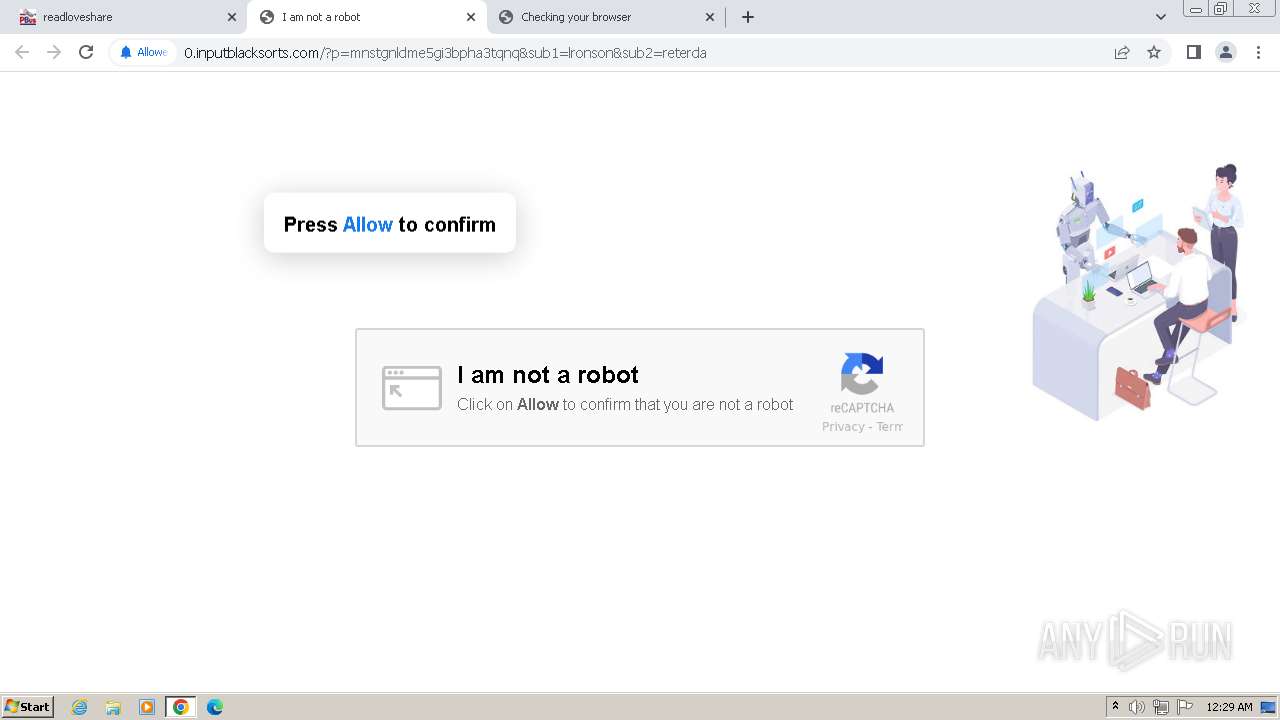Open the volume speaker tray icon
This screenshot has width=1280, height=720.
(1137, 707)
